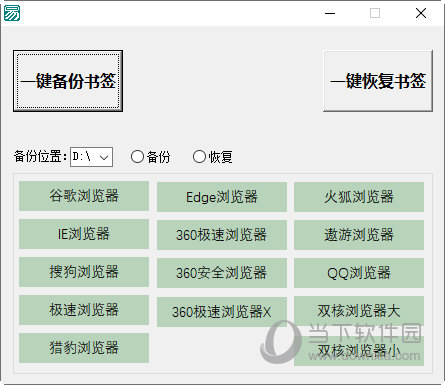This screenshot has width=445, height=385.
Task: Click the 双核浏览器小 button
Action: coord(359,351)
